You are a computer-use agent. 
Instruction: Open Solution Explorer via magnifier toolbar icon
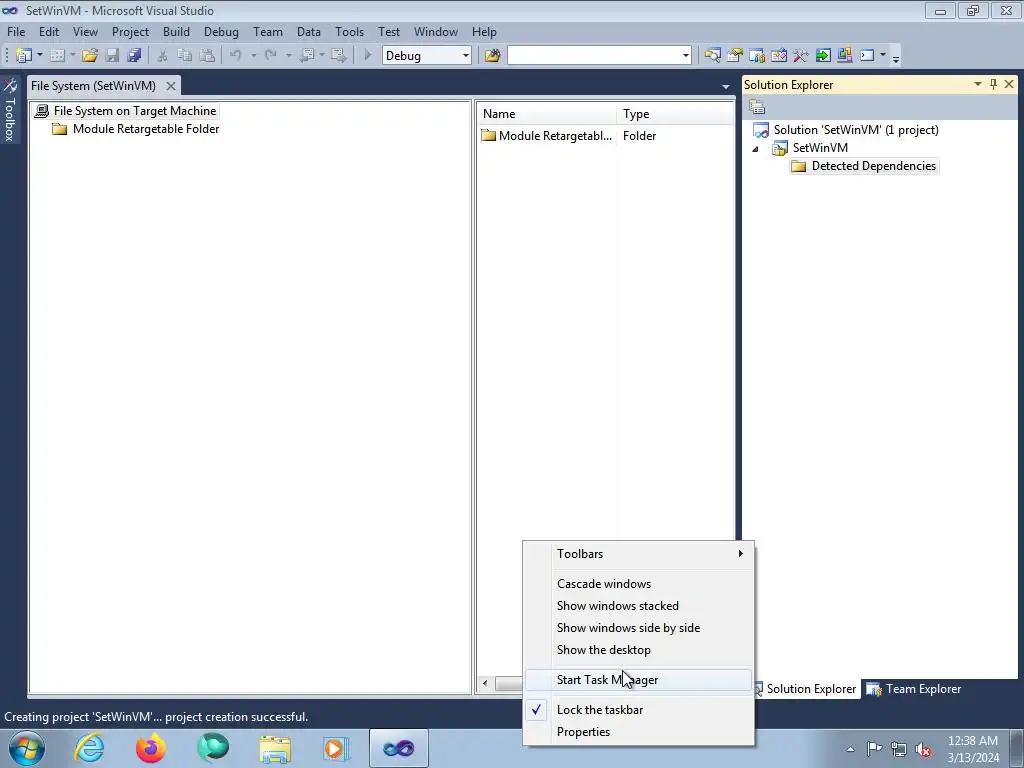click(712, 56)
